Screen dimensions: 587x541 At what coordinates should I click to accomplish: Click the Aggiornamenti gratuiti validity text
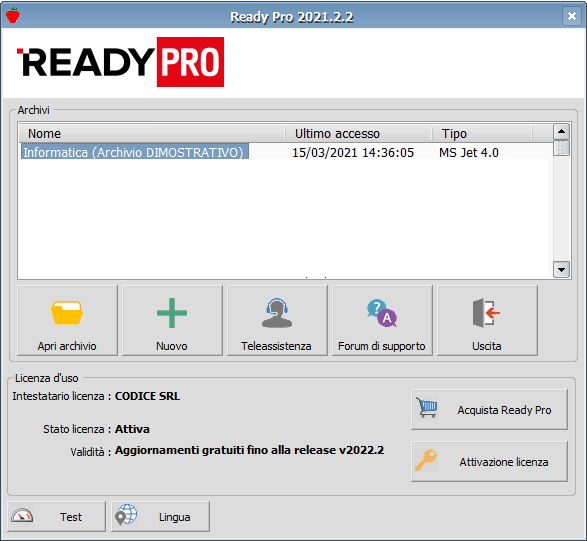(249, 450)
